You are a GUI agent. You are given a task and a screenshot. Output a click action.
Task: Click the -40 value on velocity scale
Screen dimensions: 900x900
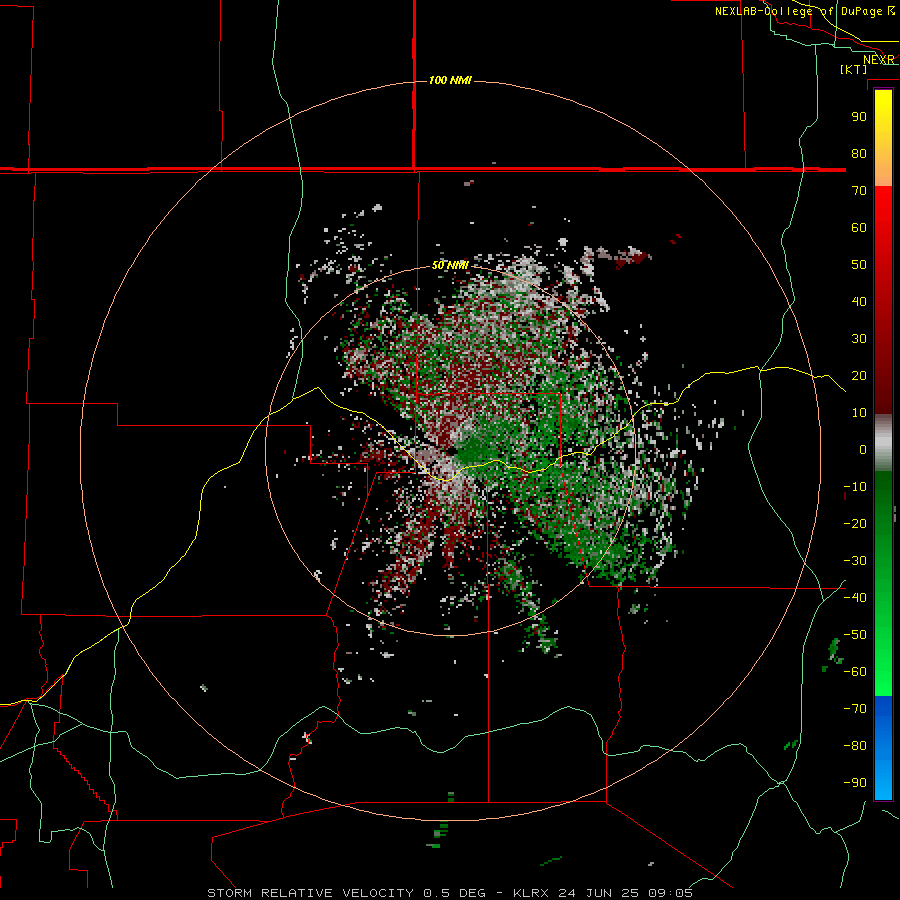click(x=855, y=598)
